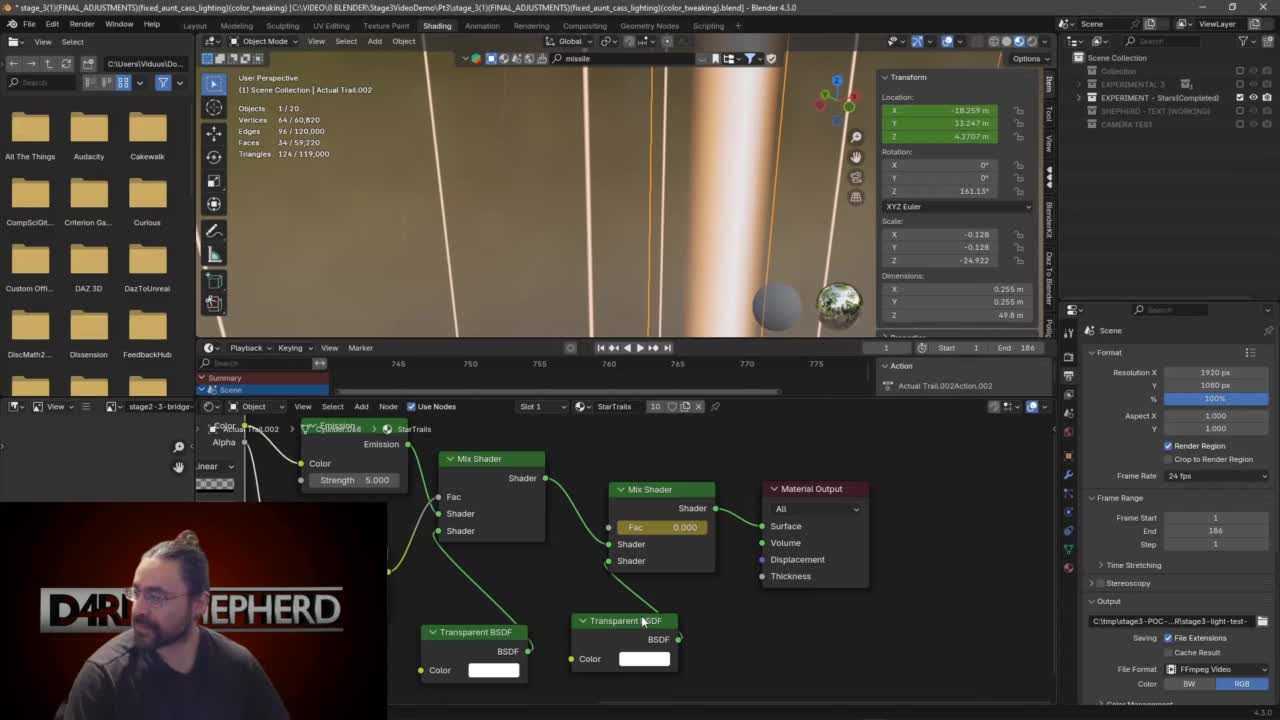Viewport: 1280px width, 720px height.
Task: Hide EXPERIMENT - Stars(Completed) collection with eye icon
Action: pos(1253,98)
